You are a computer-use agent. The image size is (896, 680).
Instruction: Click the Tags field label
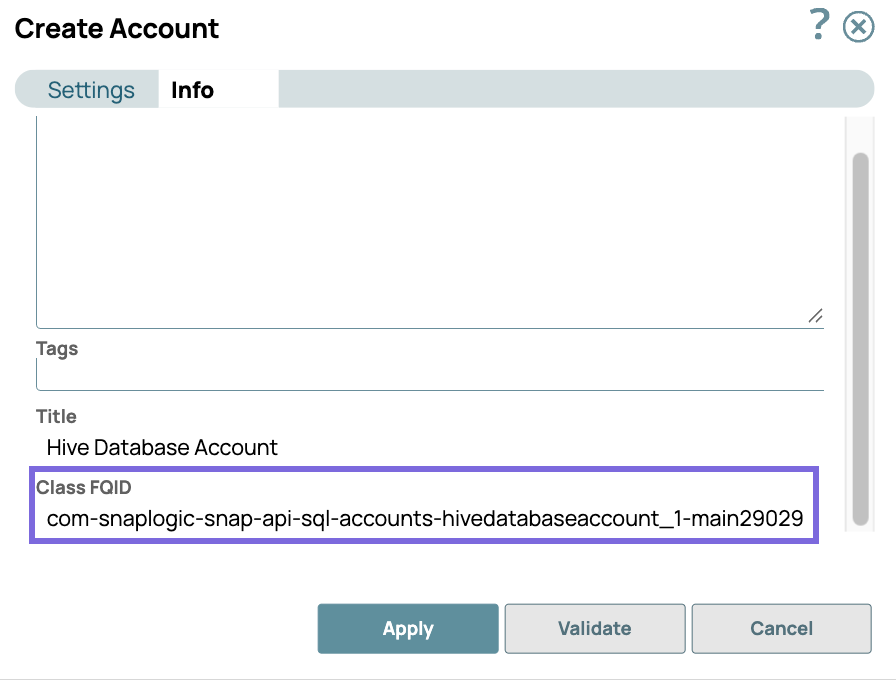pyautogui.click(x=57, y=348)
